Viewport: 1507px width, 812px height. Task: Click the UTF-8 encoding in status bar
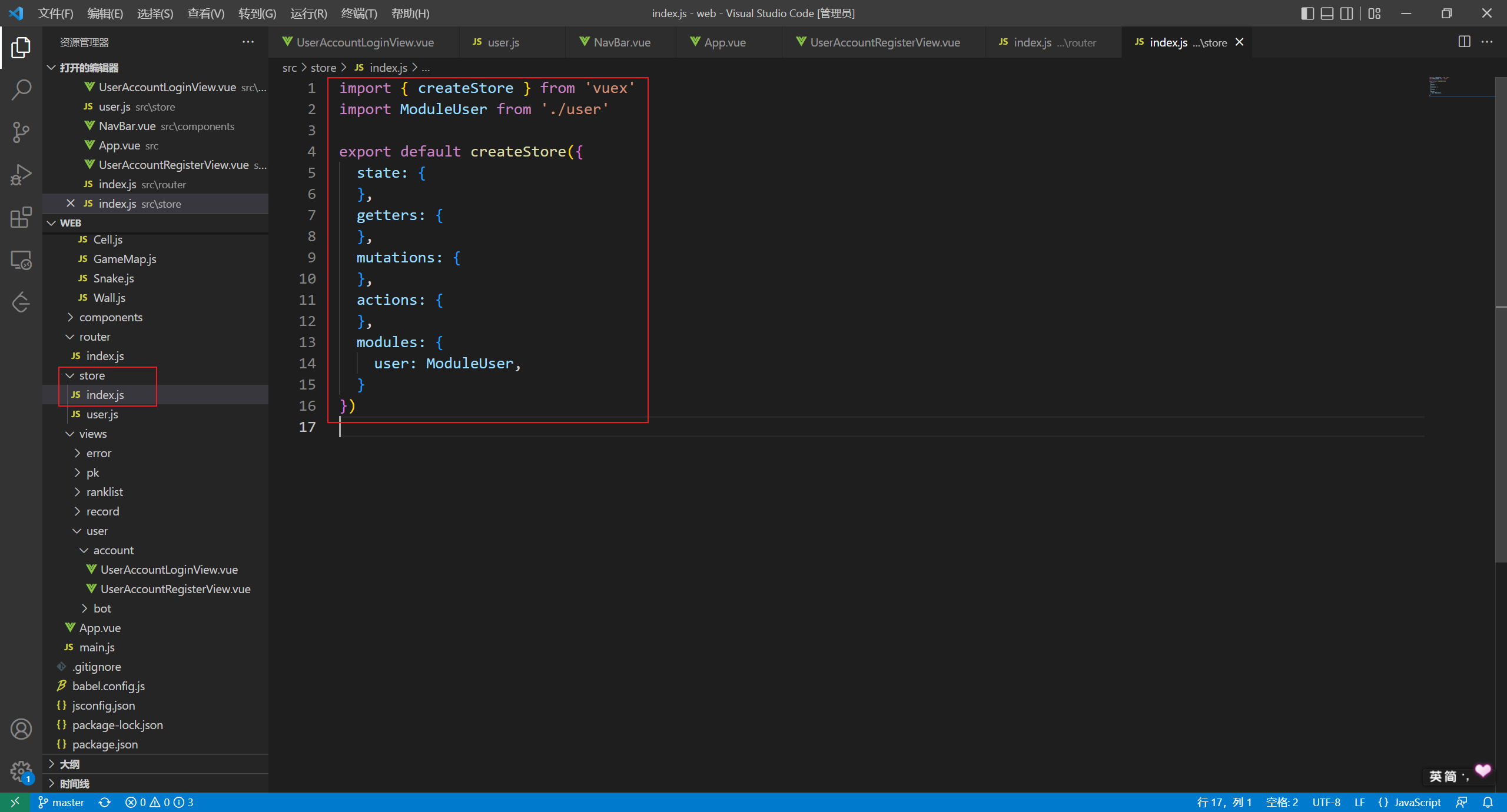(x=1334, y=802)
